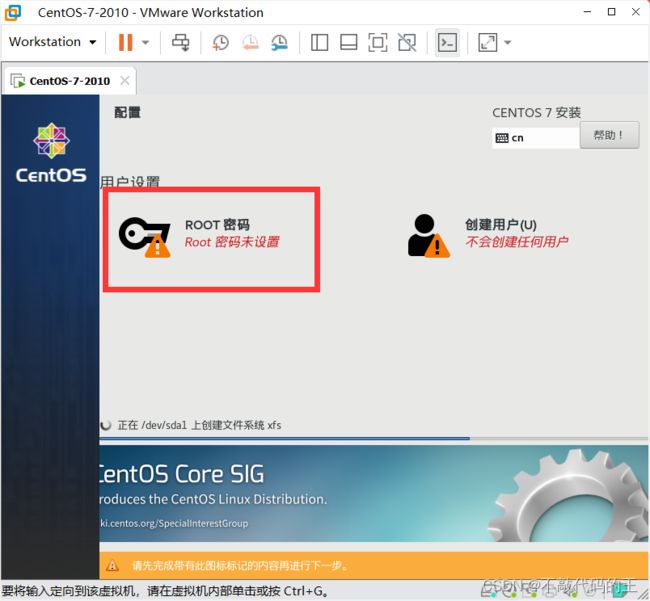Toggle Unity mode icon
Image resolution: width=650 pixels, height=601 pixels.
coord(407,42)
